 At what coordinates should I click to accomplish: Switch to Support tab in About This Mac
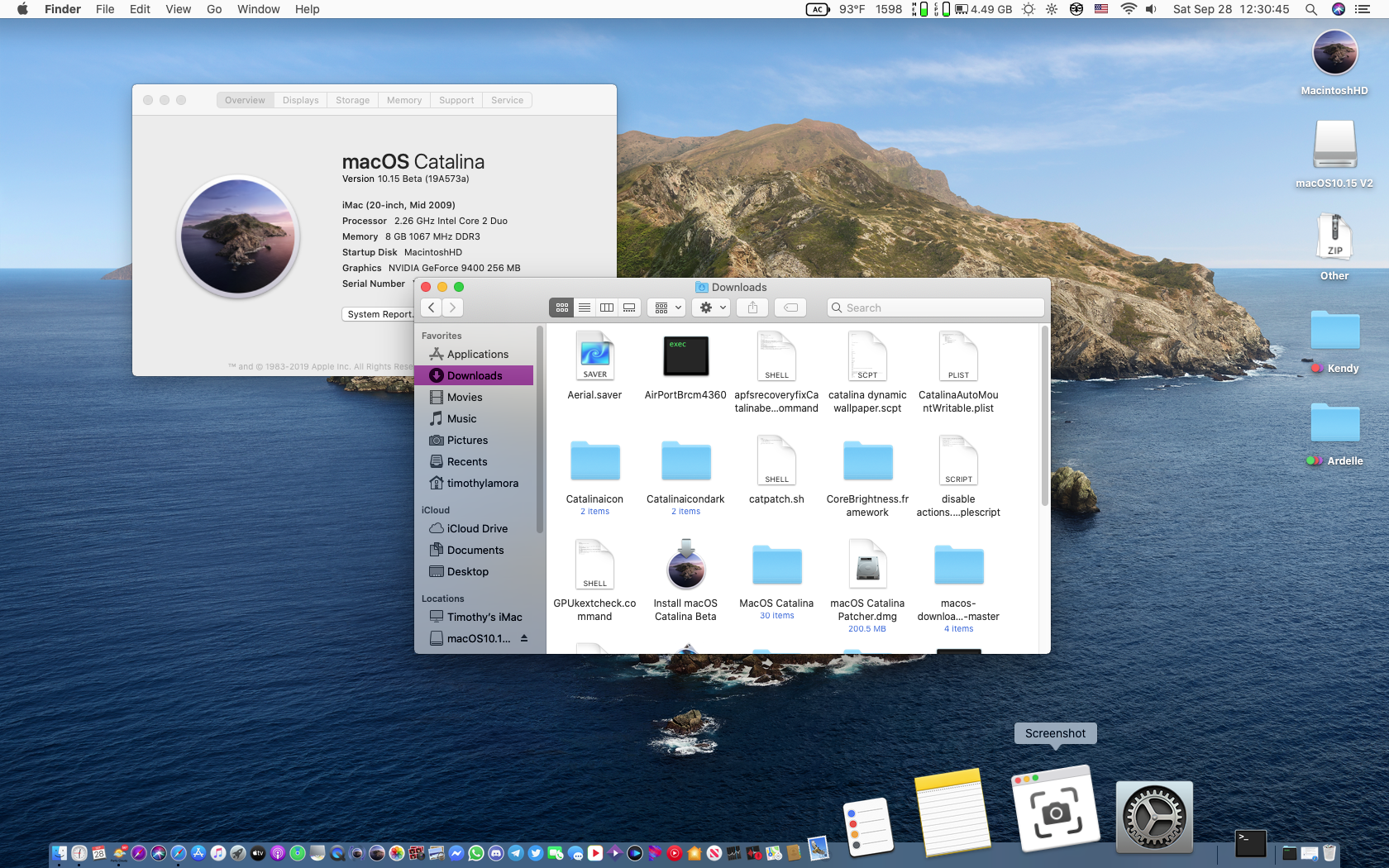coord(456,100)
